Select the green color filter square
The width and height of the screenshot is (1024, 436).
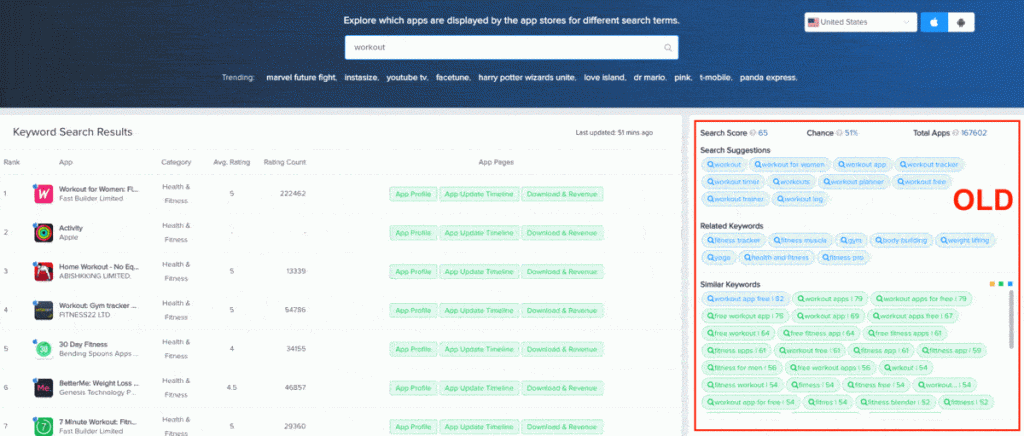tap(1000, 285)
